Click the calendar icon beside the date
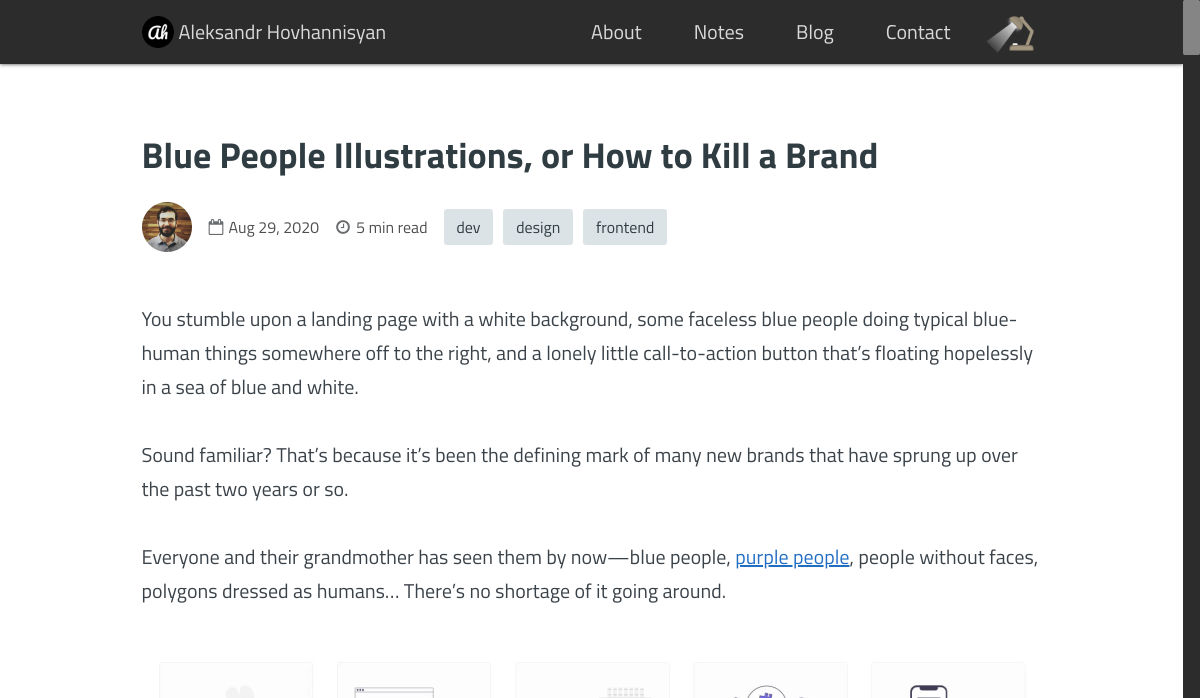 [x=216, y=227]
